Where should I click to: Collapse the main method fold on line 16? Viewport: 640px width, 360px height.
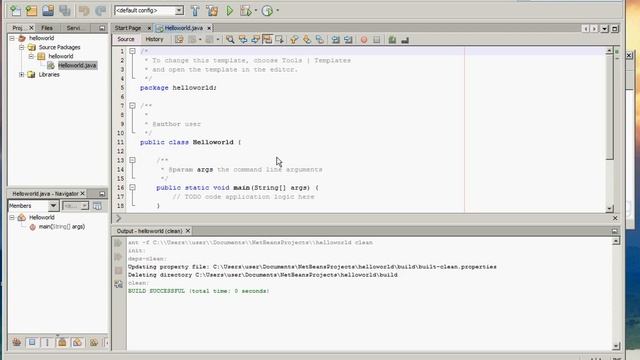tap(132, 187)
